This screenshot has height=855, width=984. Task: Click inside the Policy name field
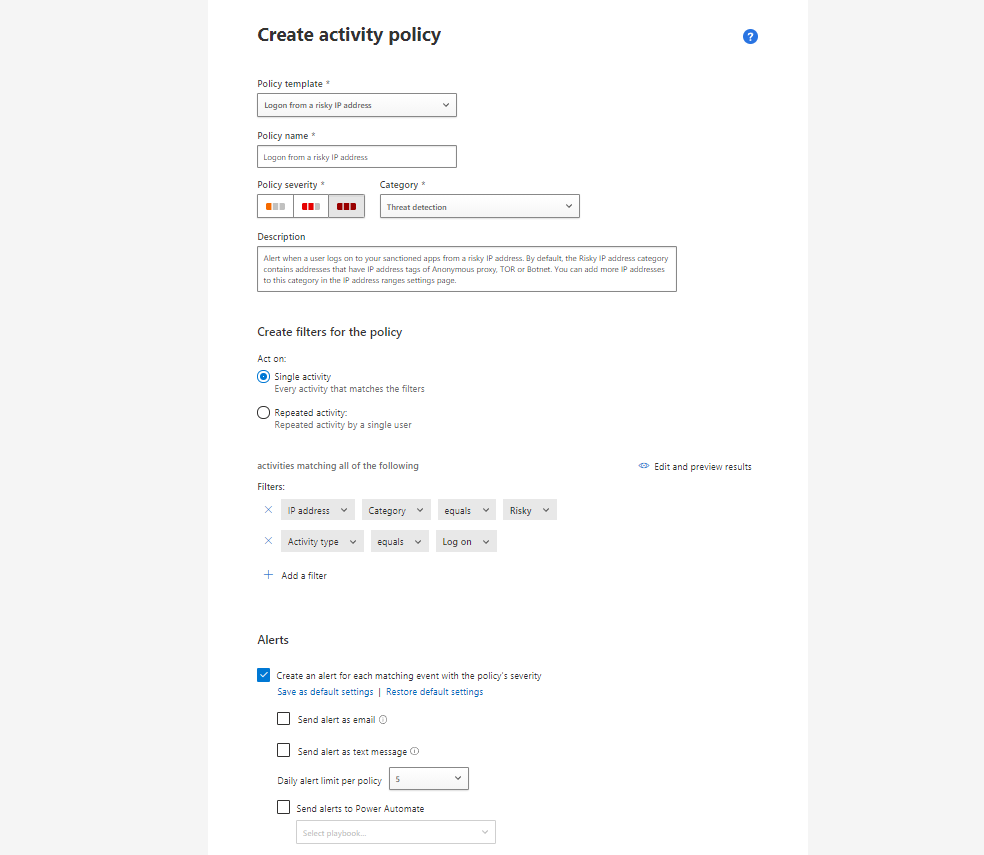[x=356, y=156]
